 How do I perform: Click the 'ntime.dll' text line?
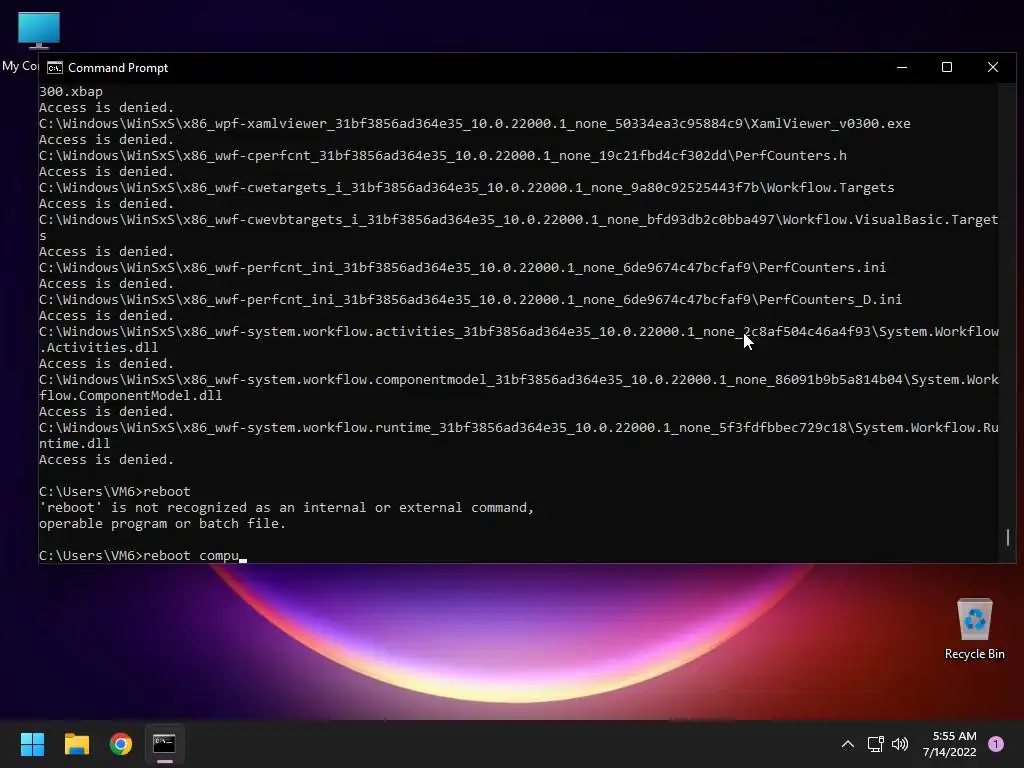coord(74,443)
